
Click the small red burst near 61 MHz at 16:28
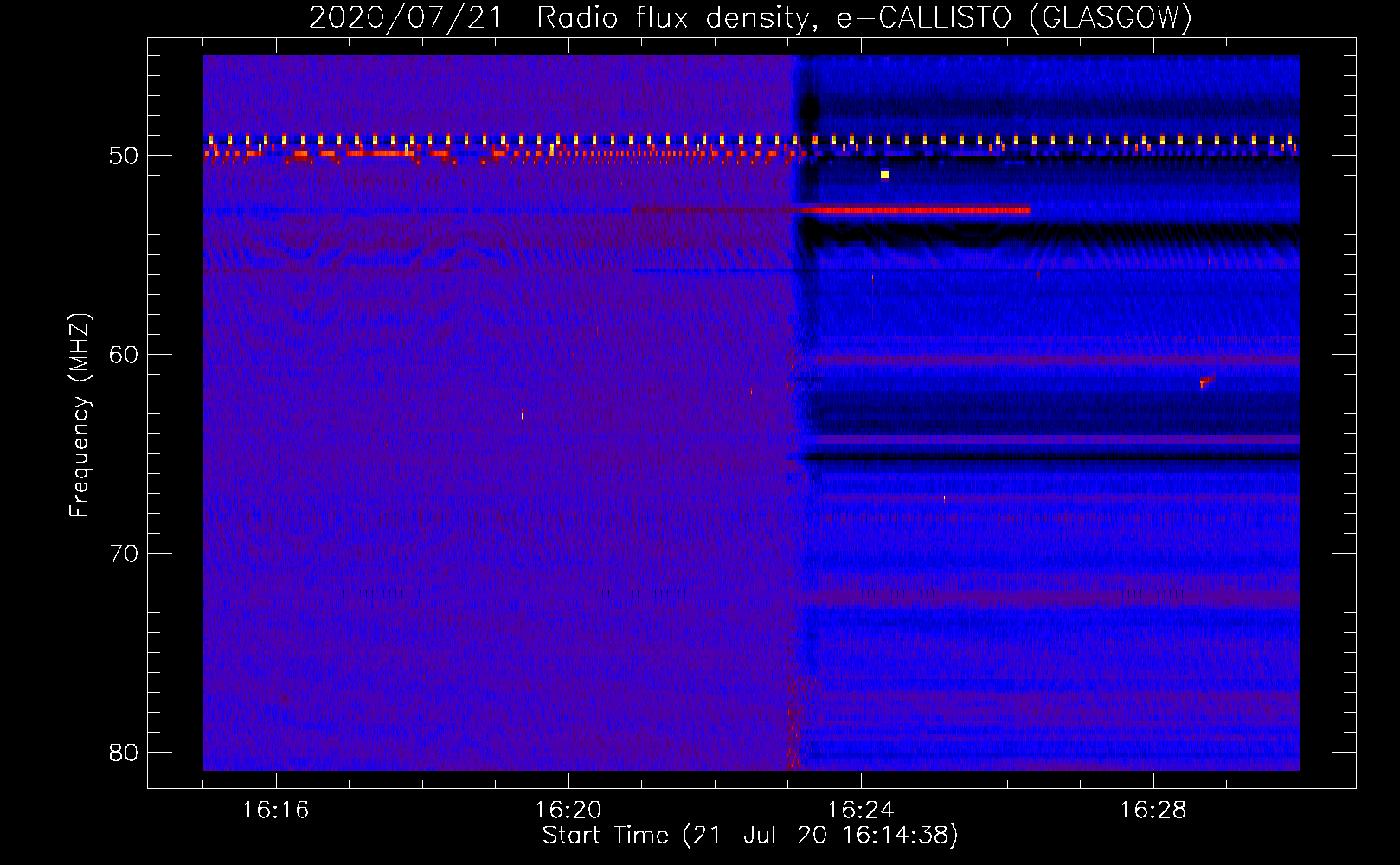[1207, 381]
